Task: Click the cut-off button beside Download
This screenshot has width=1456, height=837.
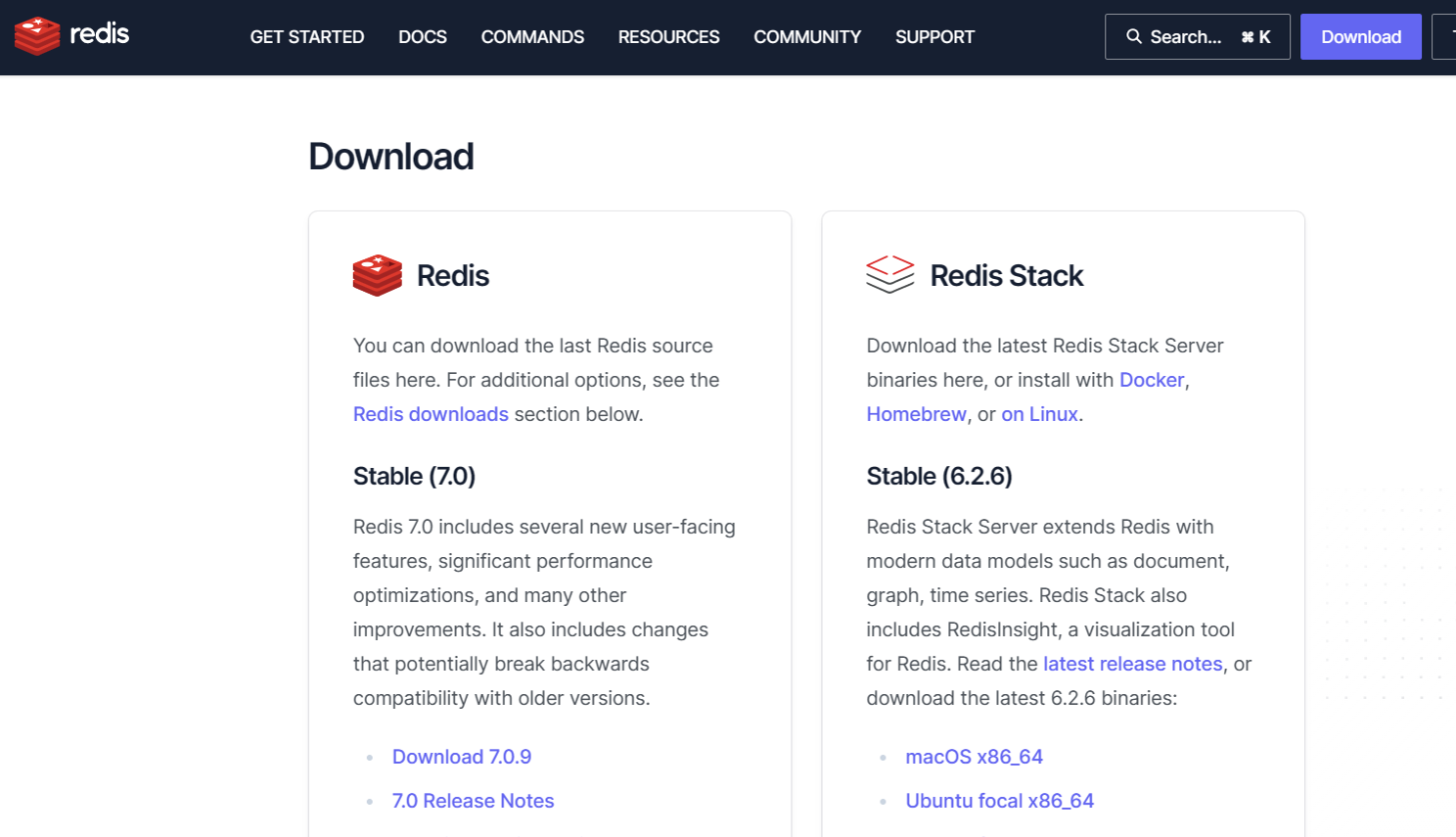Action: pyautogui.click(x=1444, y=36)
